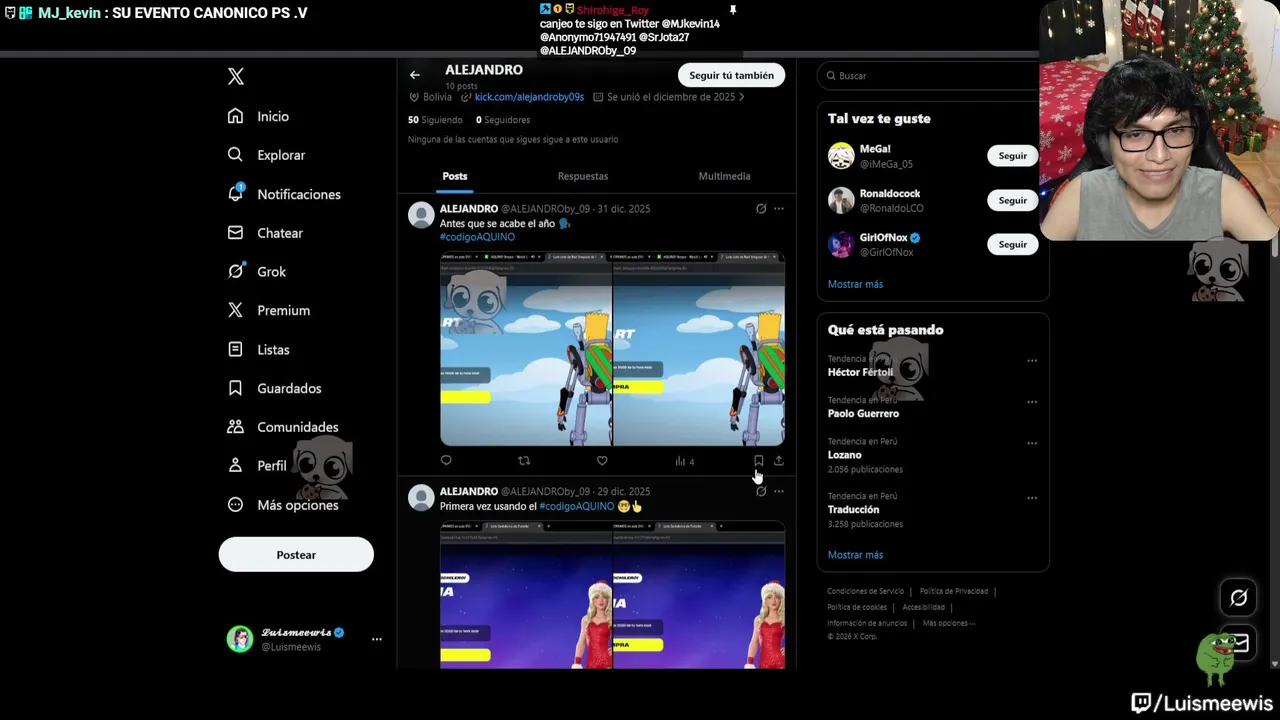The width and height of the screenshot is (1280, 720).
Task: Expand the joined date chevron
Action: click(741, 97)
